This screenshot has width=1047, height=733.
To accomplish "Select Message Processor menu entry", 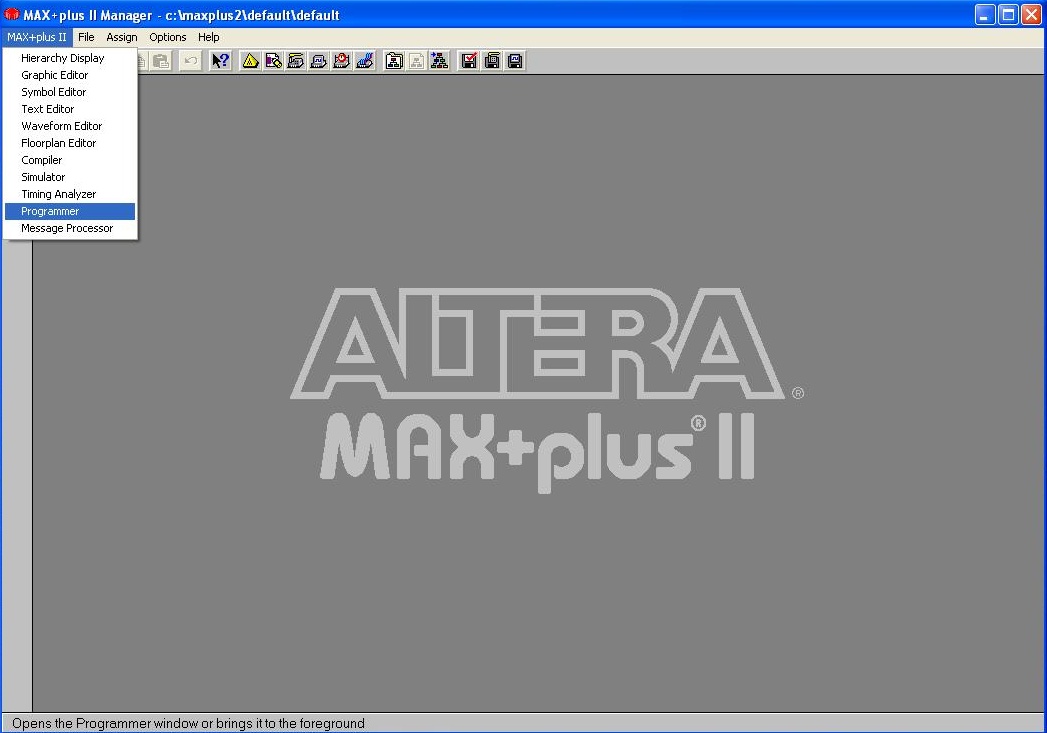I will click(70, 228).
